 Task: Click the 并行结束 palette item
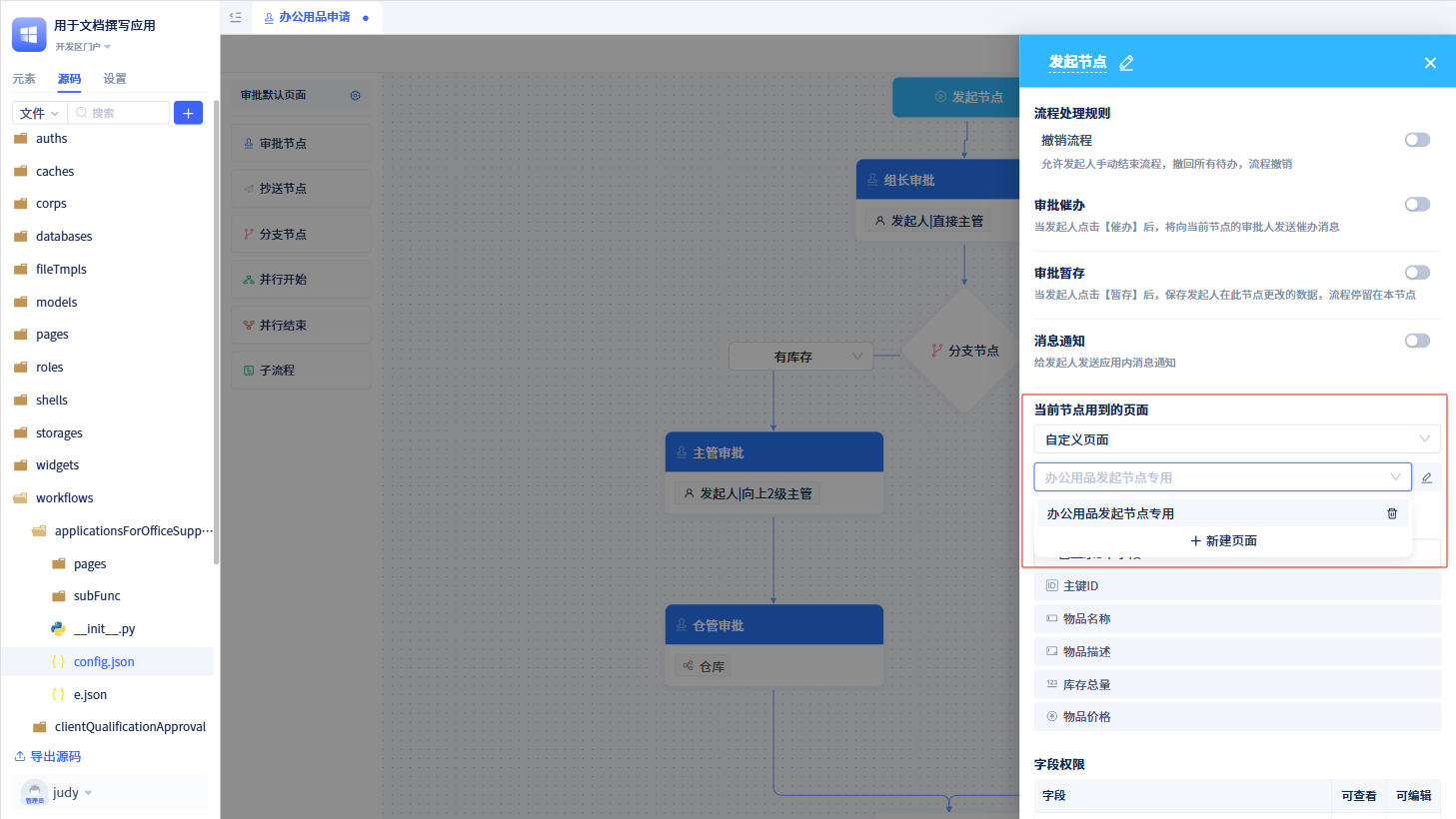point(301,326)
